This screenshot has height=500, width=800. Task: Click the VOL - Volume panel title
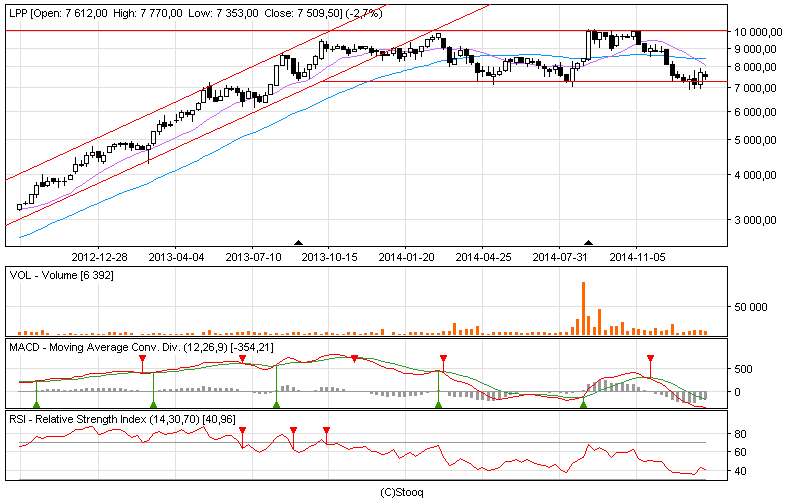(61, 275)
